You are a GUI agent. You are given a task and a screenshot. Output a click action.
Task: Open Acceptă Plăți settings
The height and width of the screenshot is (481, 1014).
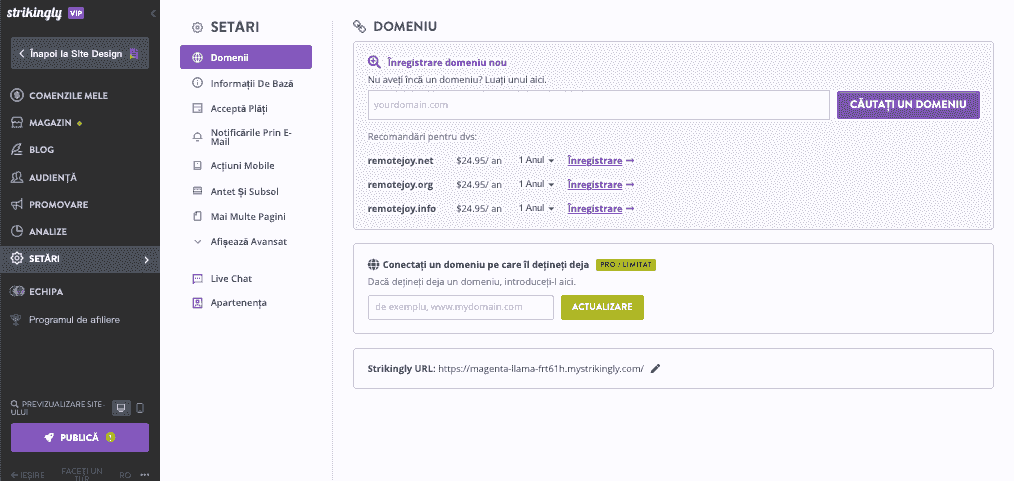tap(239, 108)
